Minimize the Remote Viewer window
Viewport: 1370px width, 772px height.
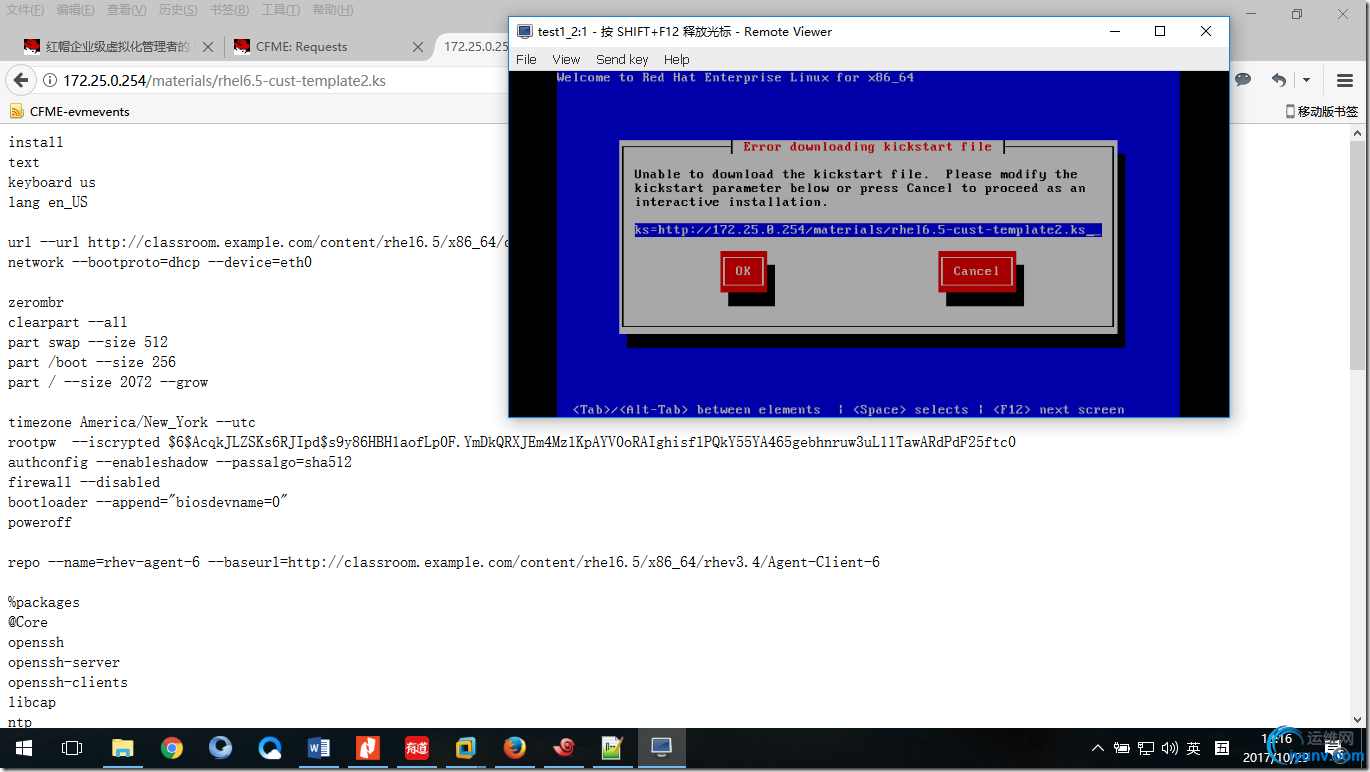click(1114, 31)
